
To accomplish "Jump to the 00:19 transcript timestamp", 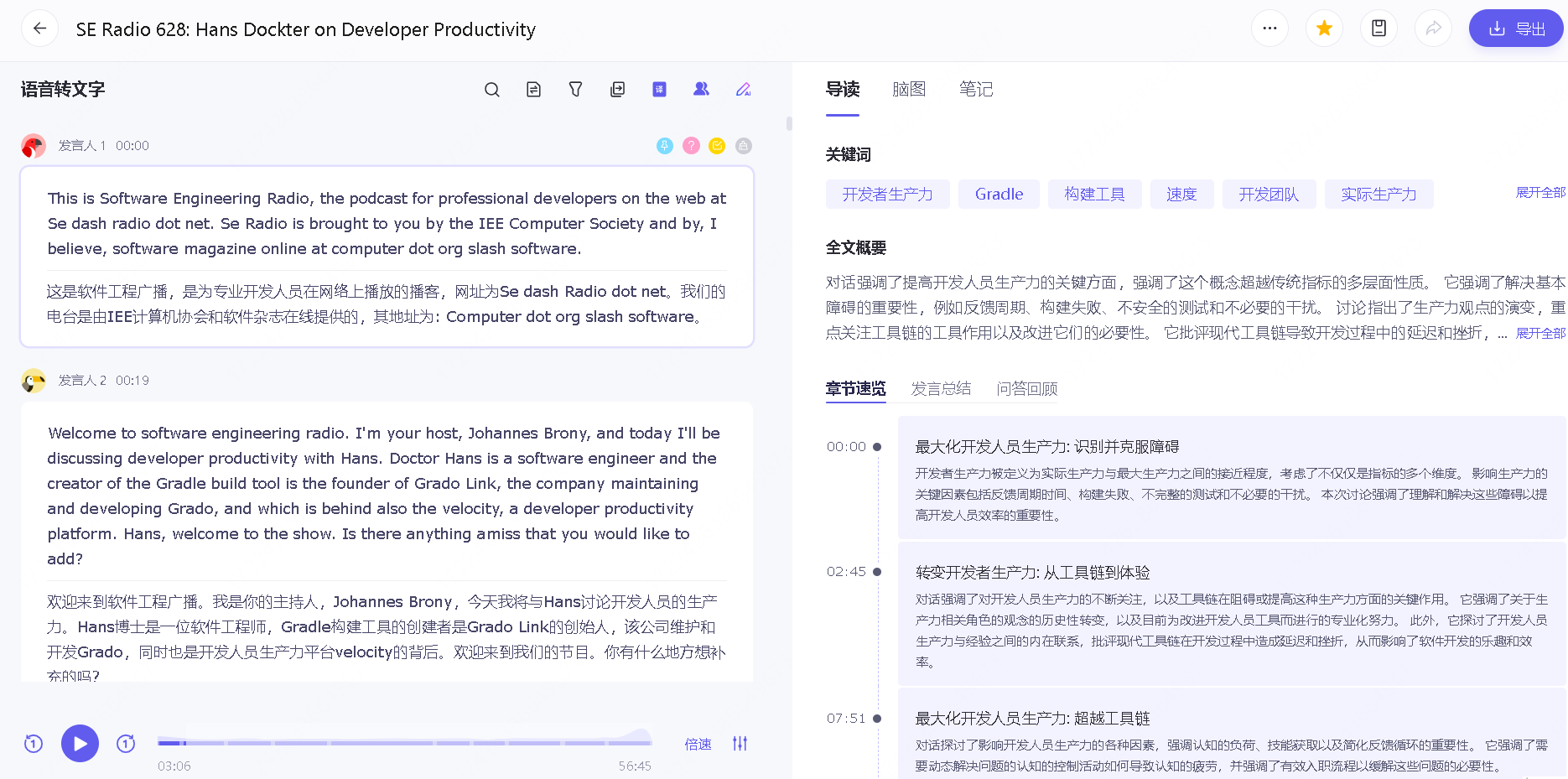I will coord(132,381).
